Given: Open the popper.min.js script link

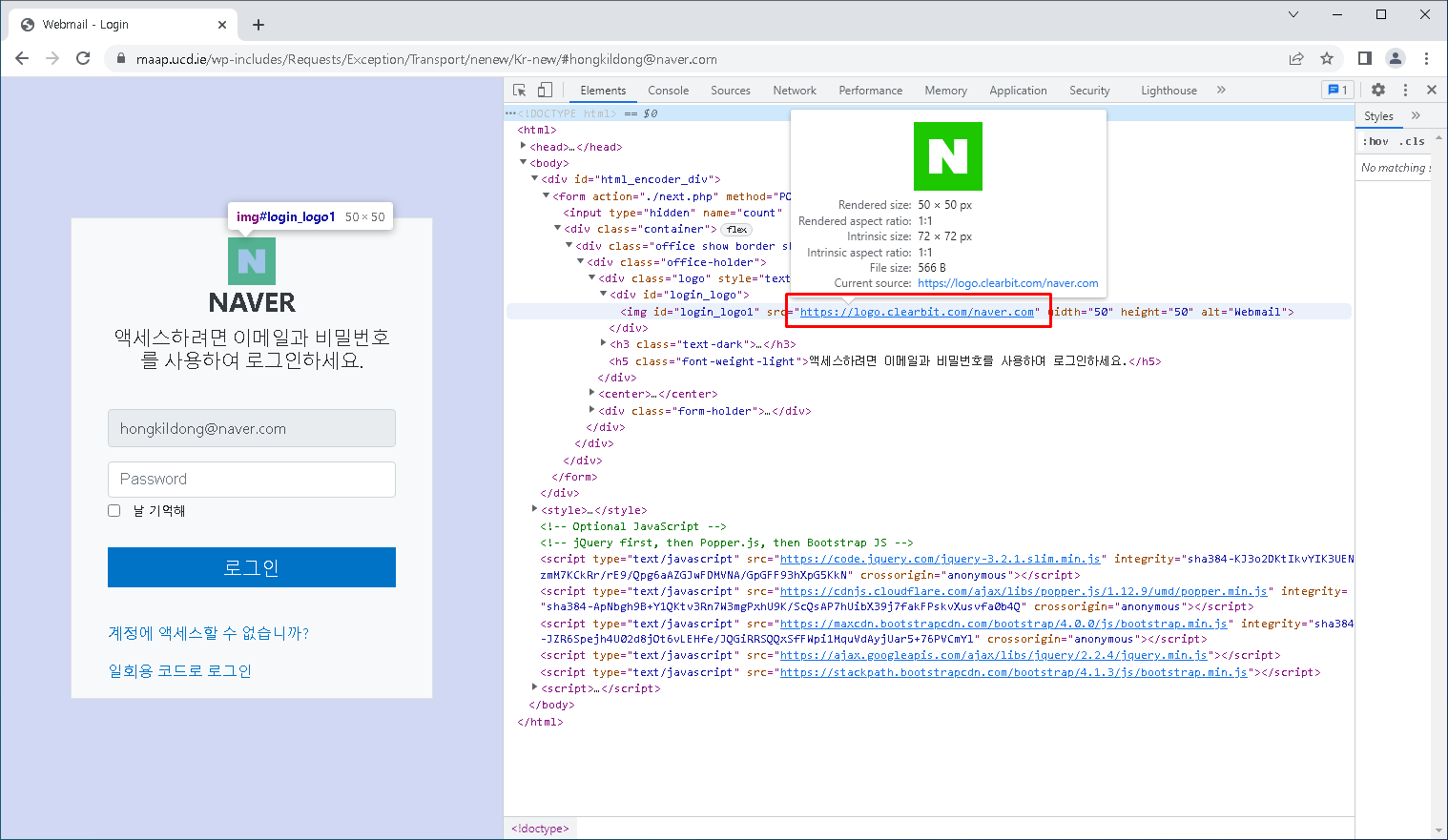Looking at the screenshot, I should pos(1024,591).
